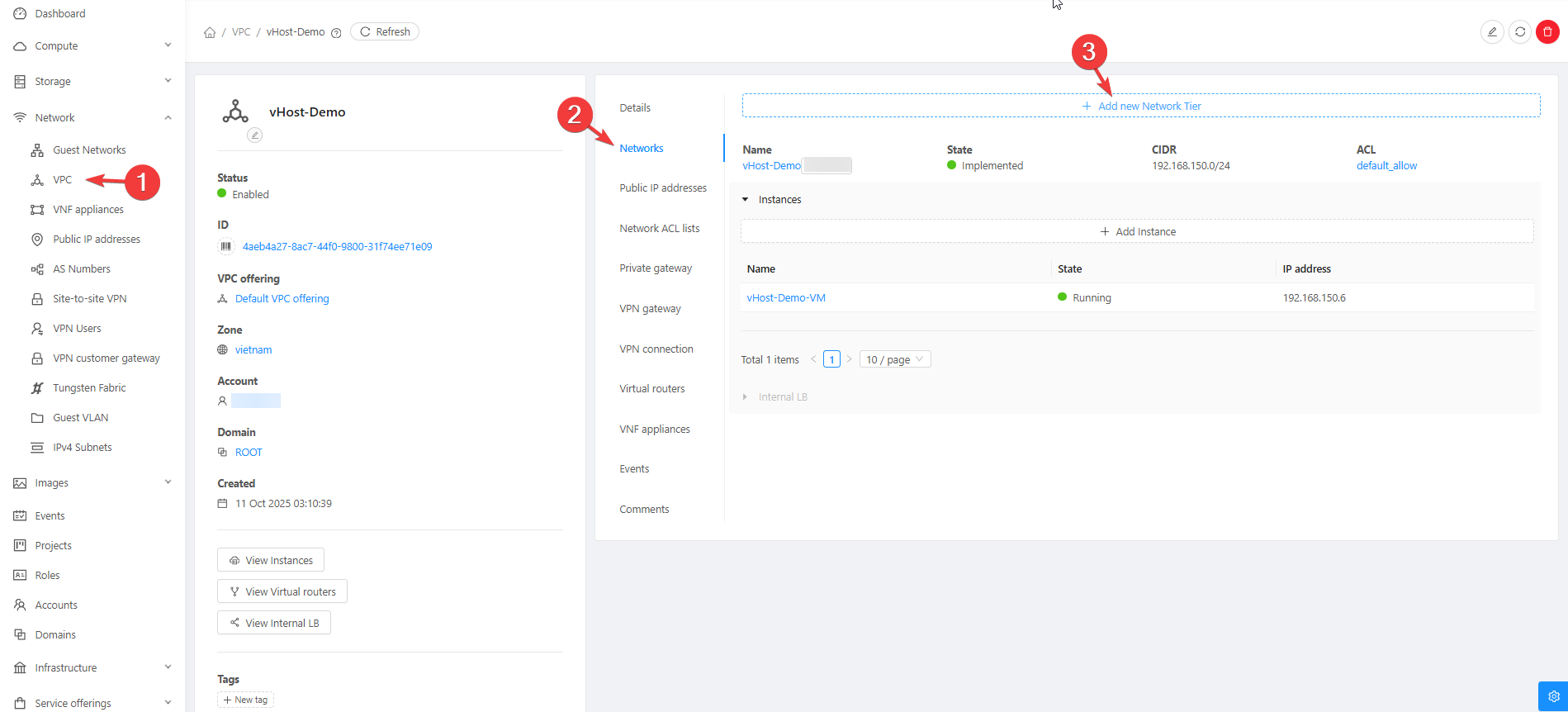Open the settings gear in bottom corner
The image size is (1568, 712).
click(x=1553, y=695)
